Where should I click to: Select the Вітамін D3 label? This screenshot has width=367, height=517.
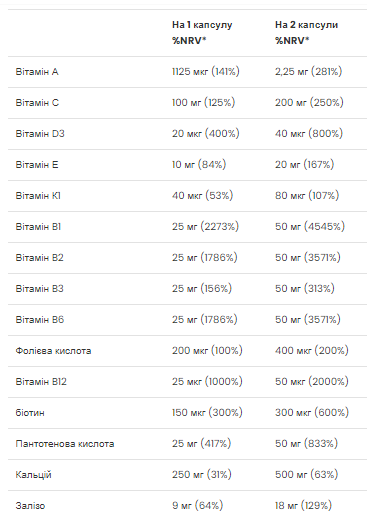pos(40,134)
